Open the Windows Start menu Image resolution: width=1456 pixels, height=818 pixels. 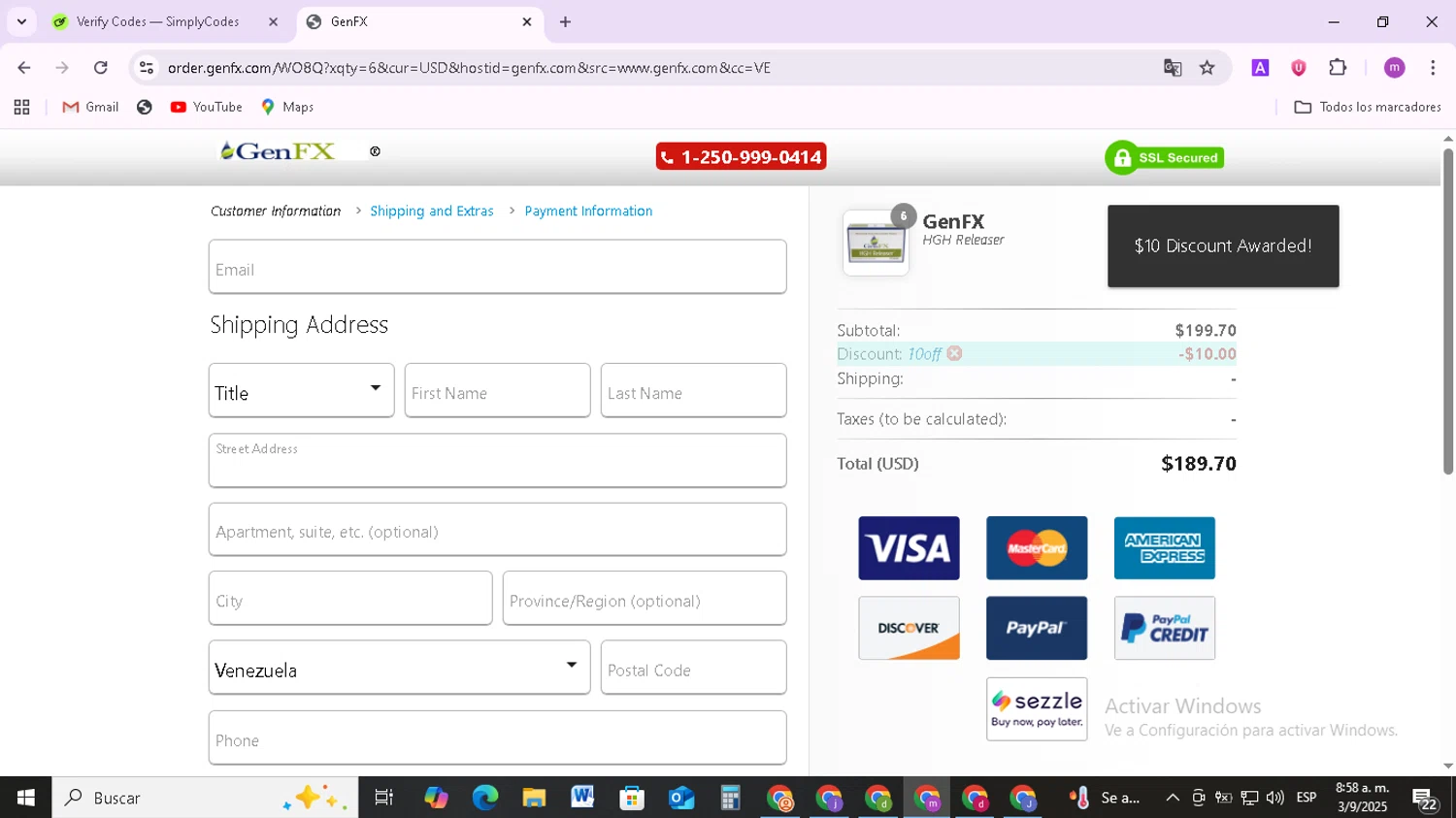26,798
